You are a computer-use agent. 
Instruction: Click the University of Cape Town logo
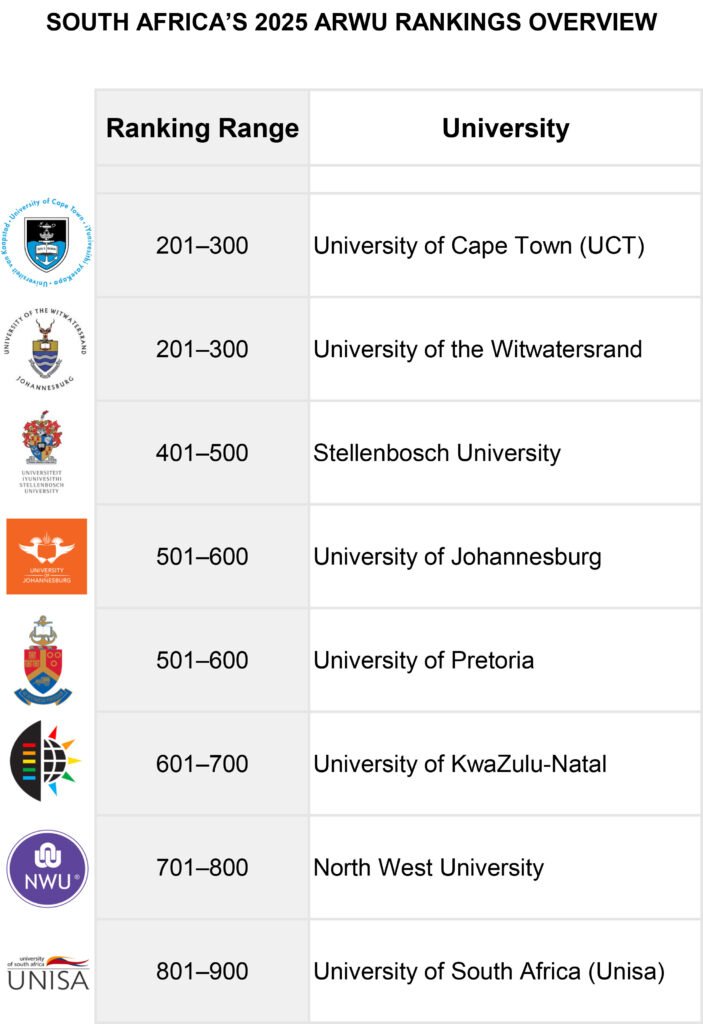coord(46,242)
